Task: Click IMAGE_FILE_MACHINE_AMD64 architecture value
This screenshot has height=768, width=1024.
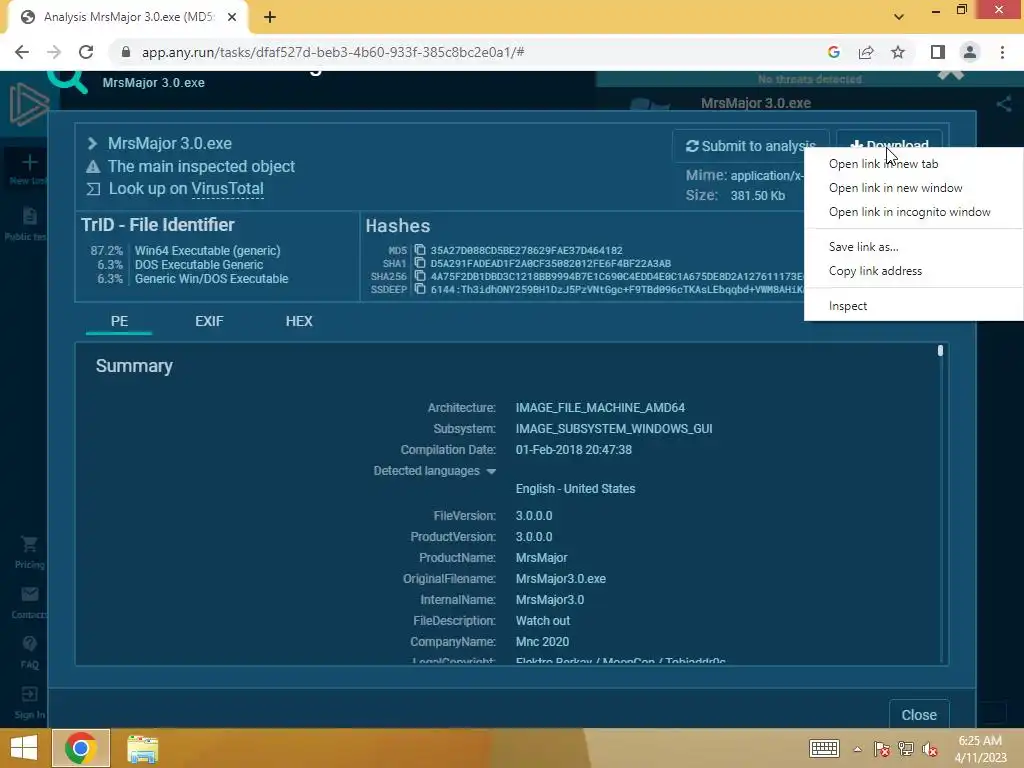Action: [x=600, y=408]
